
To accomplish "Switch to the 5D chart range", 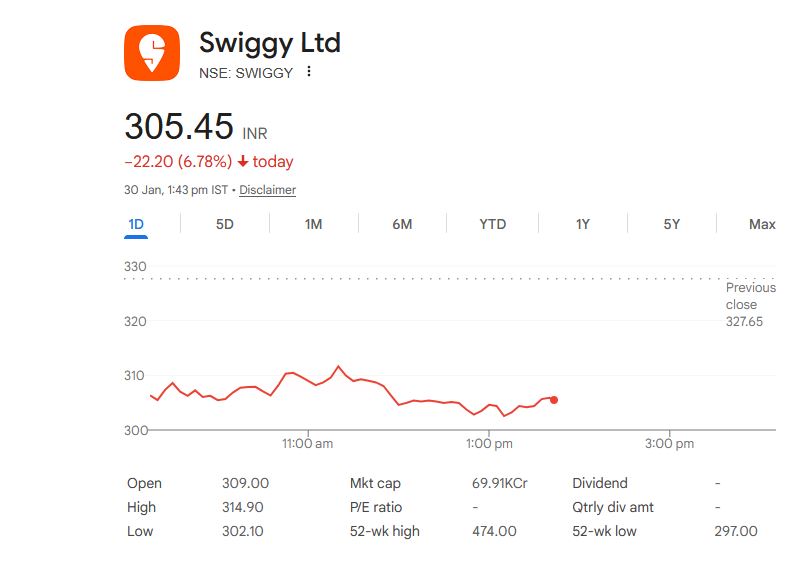I will pos(225,224).
